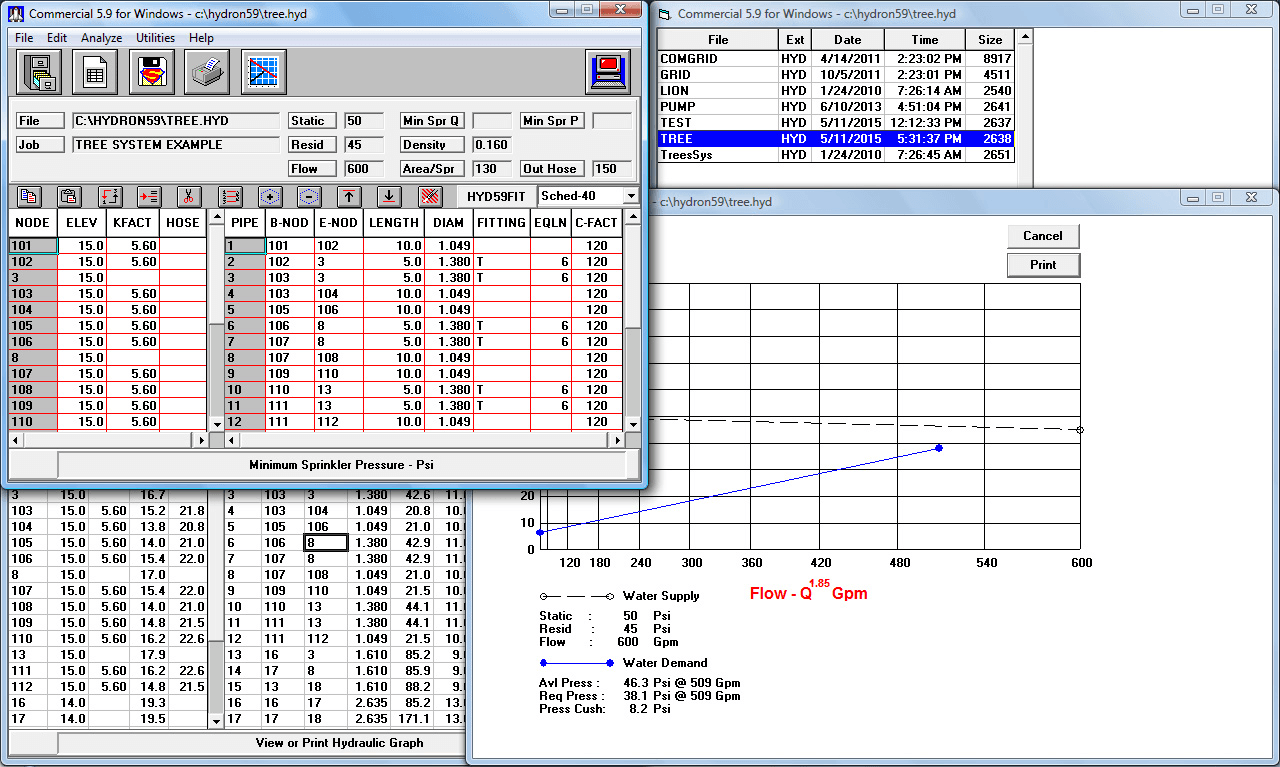Screen dimensions: 1280x767
Task: Click the computer exit icon on the toolbar
Action: coord(606,71)
